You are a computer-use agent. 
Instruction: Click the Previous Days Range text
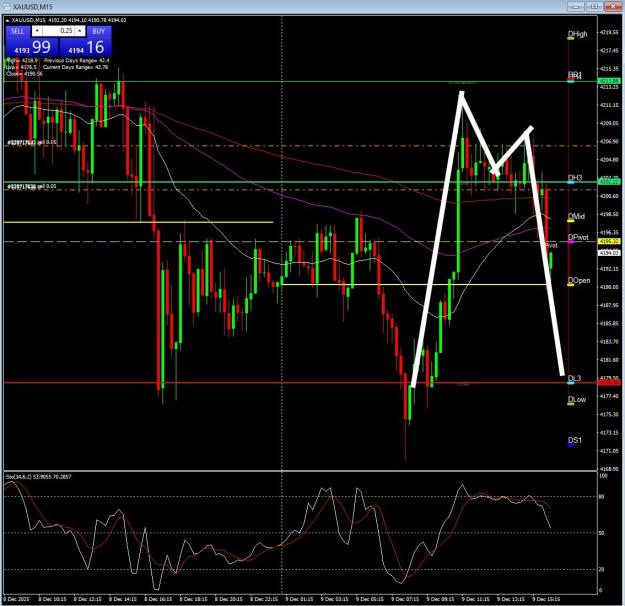click(x=77, y=61)
